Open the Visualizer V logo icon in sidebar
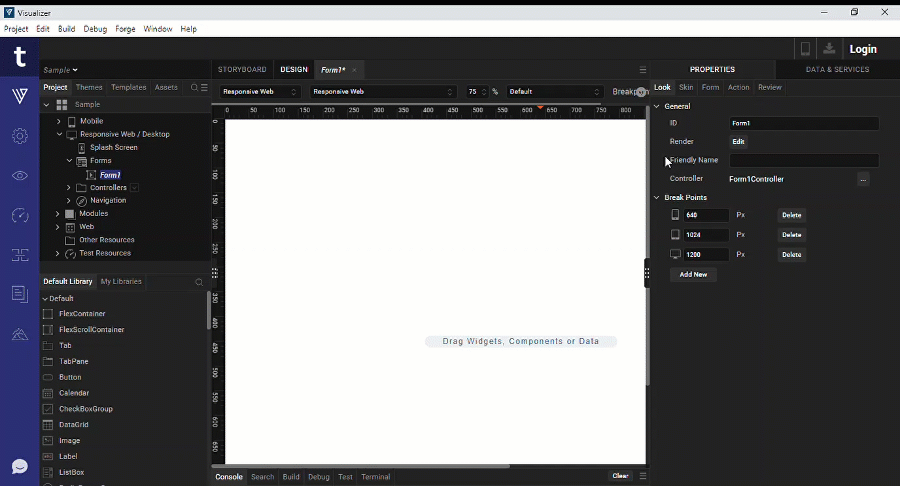The image size is (900, 486). coord(20,96)
